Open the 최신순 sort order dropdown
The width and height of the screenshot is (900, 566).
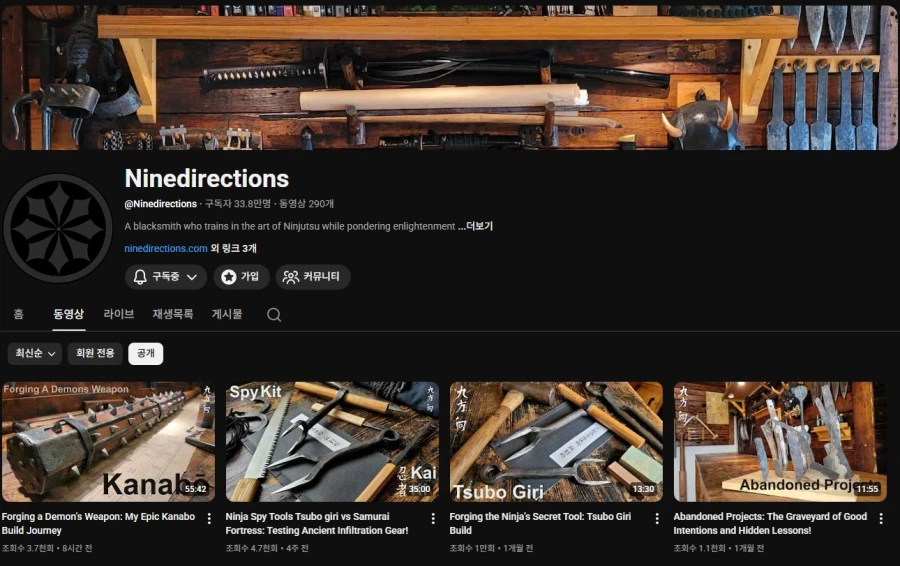click(35, 353)
